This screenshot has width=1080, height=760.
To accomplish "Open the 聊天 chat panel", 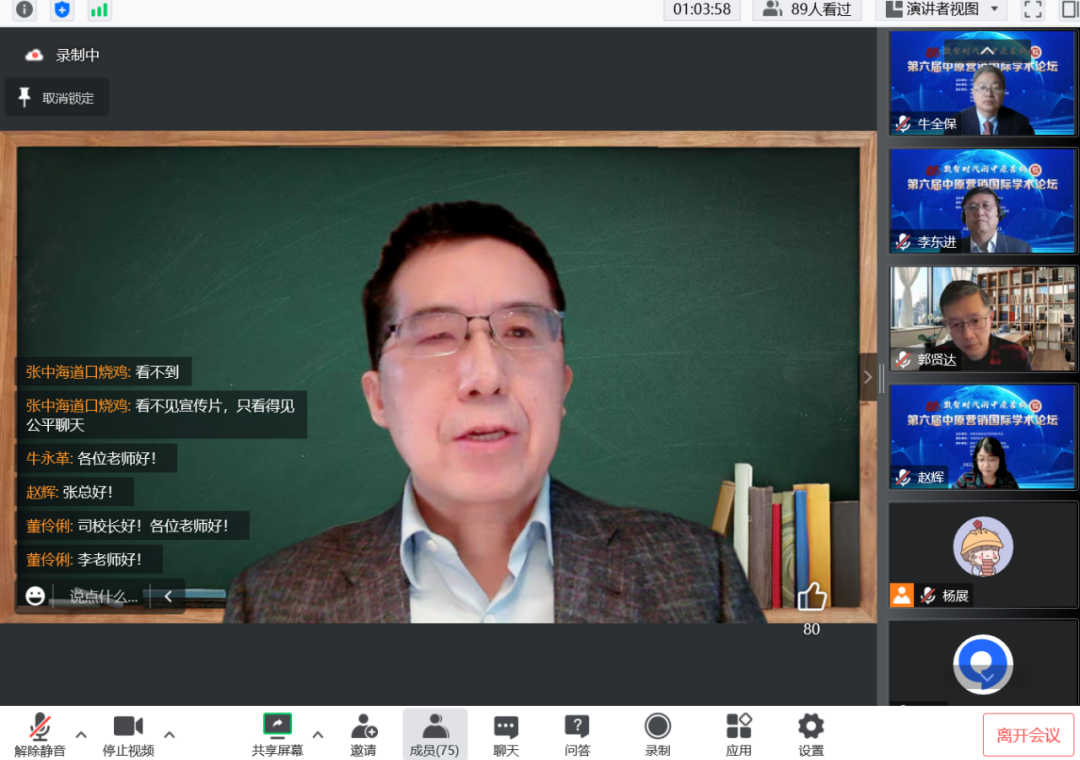I will click(x=506, y=734).
